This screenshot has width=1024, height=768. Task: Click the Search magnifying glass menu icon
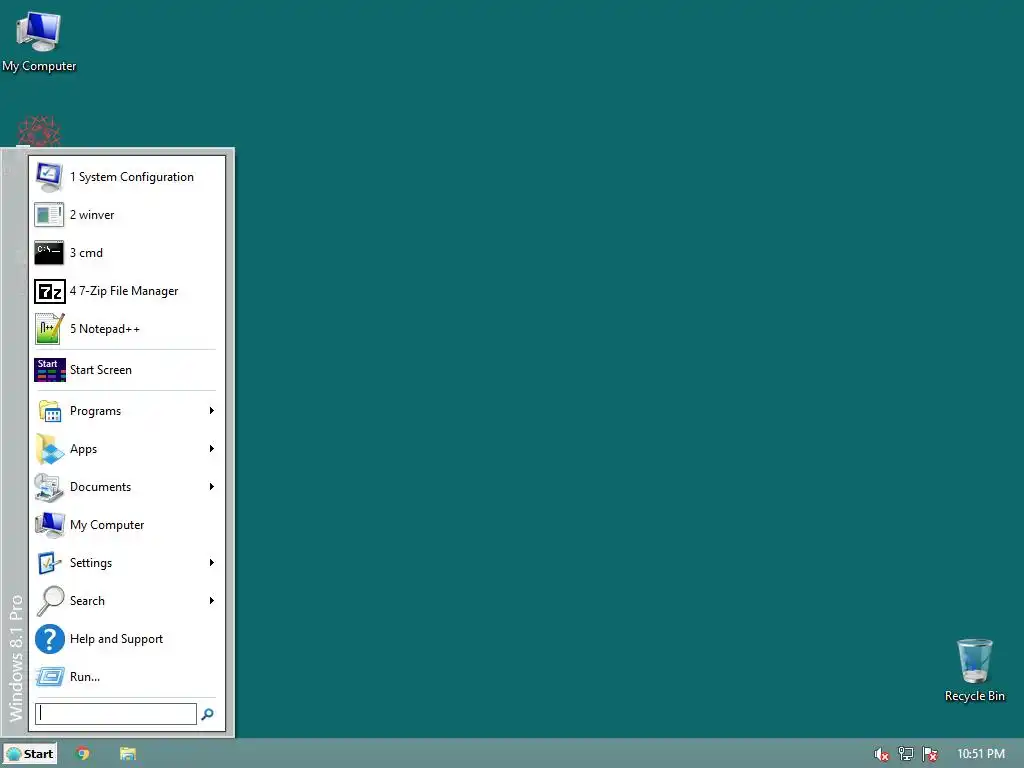click(50, 601)
